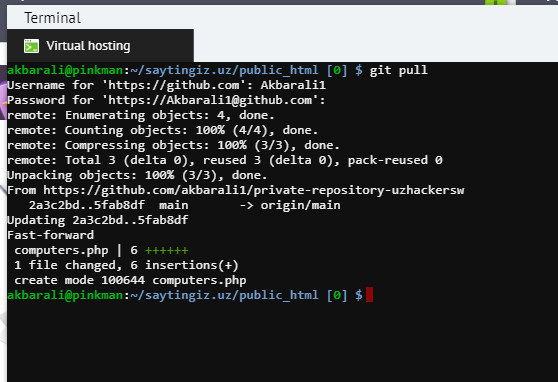Click 'Updating 2a3c2bd..5fab8df' line

click(x=98, y=220)
